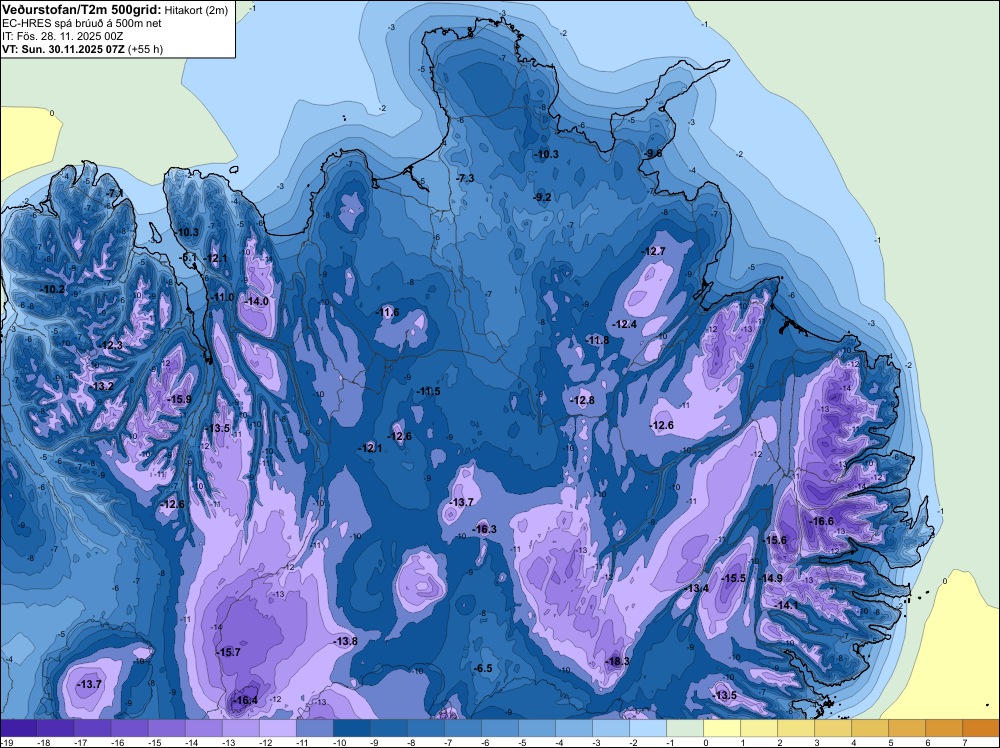Click the '-8' label in the color scale

click(x=413, y=742)
